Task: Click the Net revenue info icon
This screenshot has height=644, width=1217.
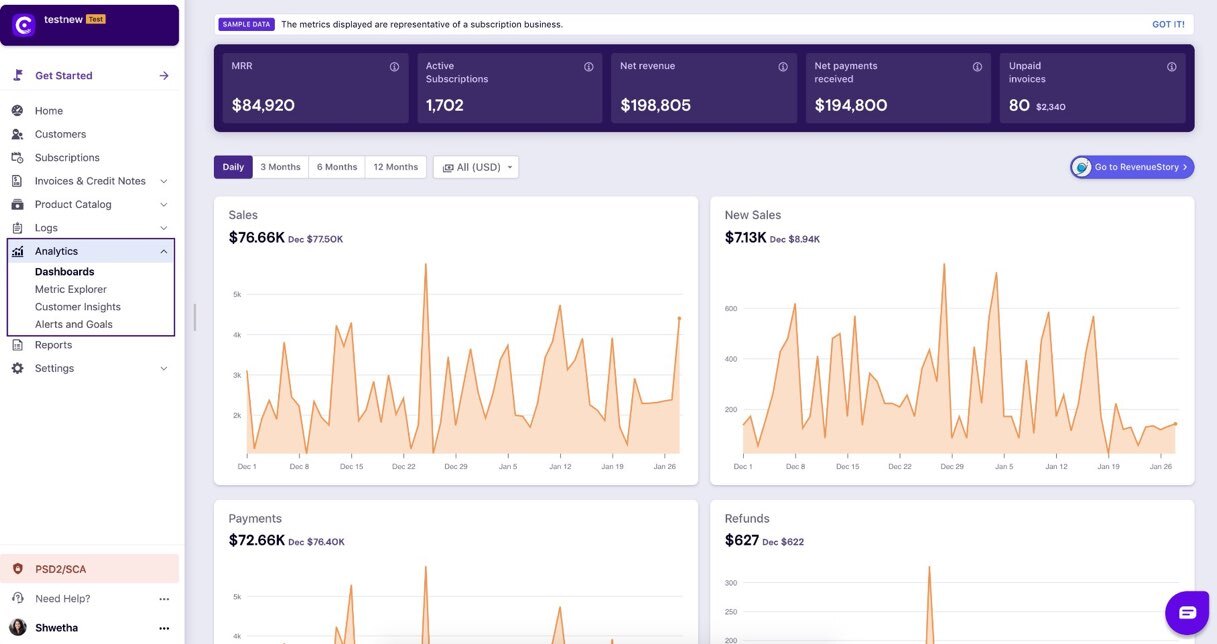Action: 783,67
